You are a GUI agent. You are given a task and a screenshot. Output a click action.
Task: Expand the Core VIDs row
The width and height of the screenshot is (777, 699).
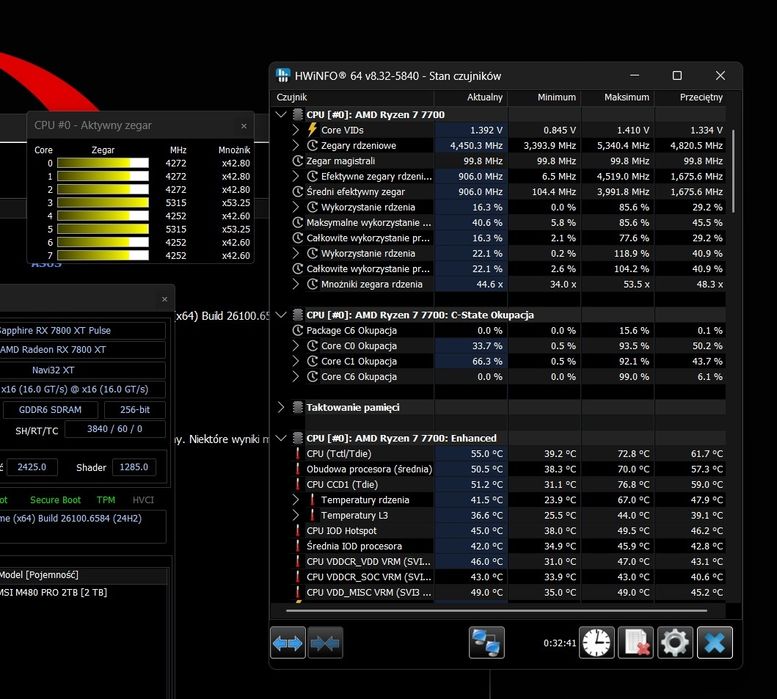(x=296, y=130)
